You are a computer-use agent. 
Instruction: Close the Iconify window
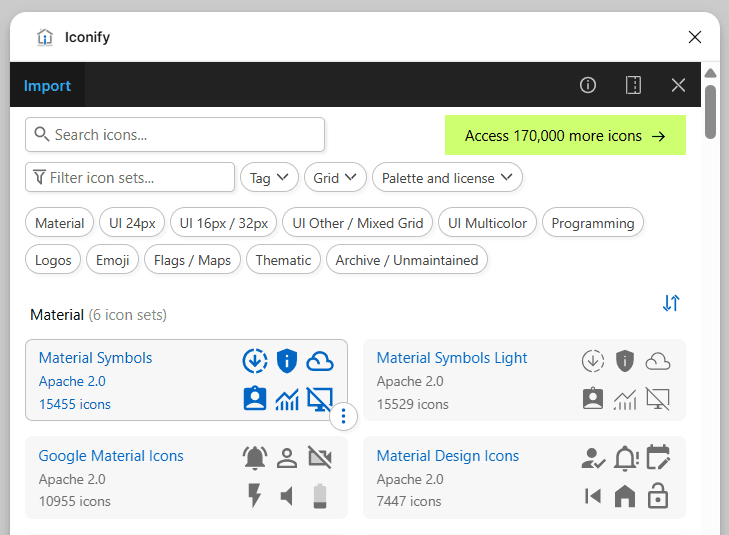(x=695, y=37)
